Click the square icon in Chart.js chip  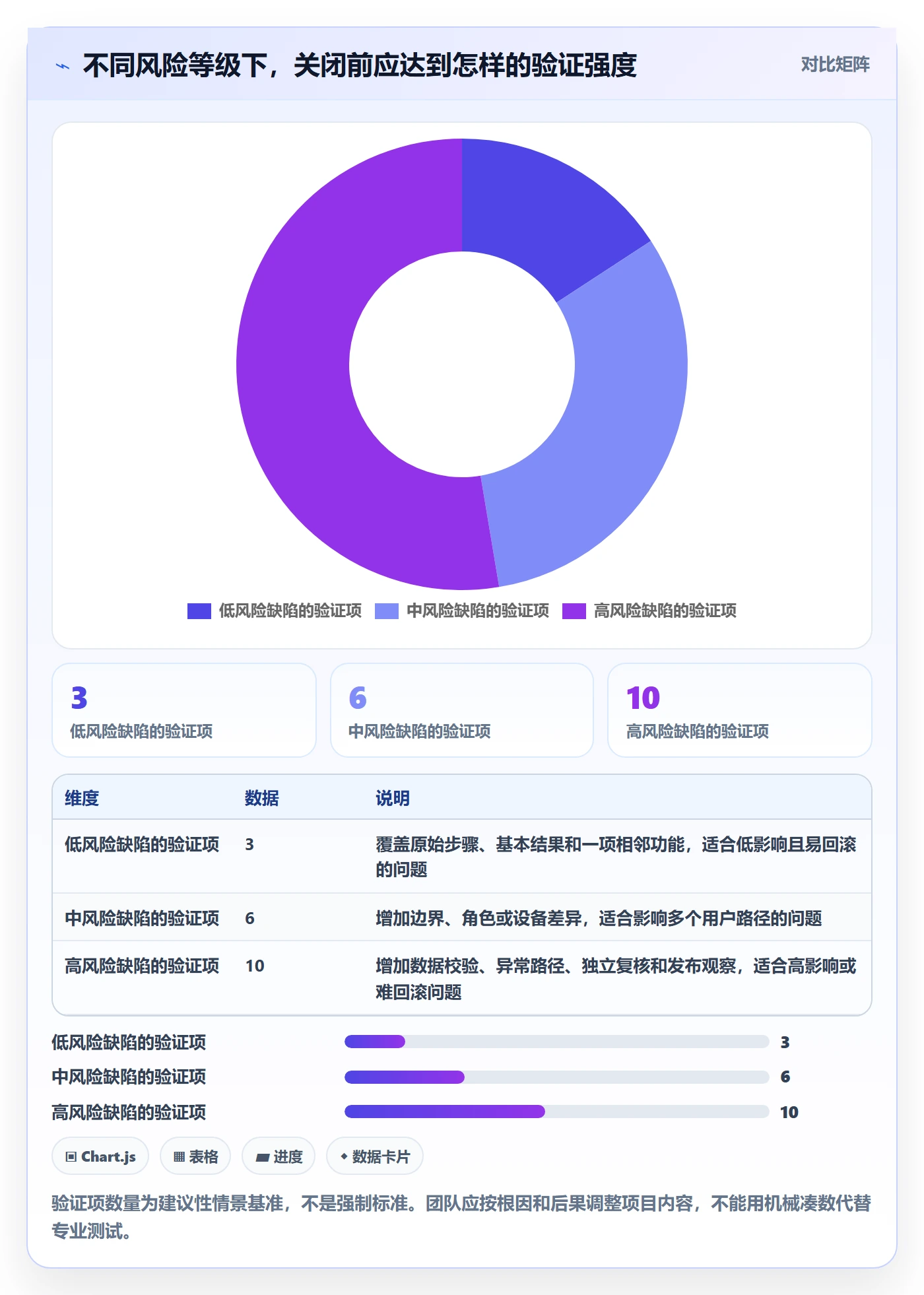coord(71,1156)
